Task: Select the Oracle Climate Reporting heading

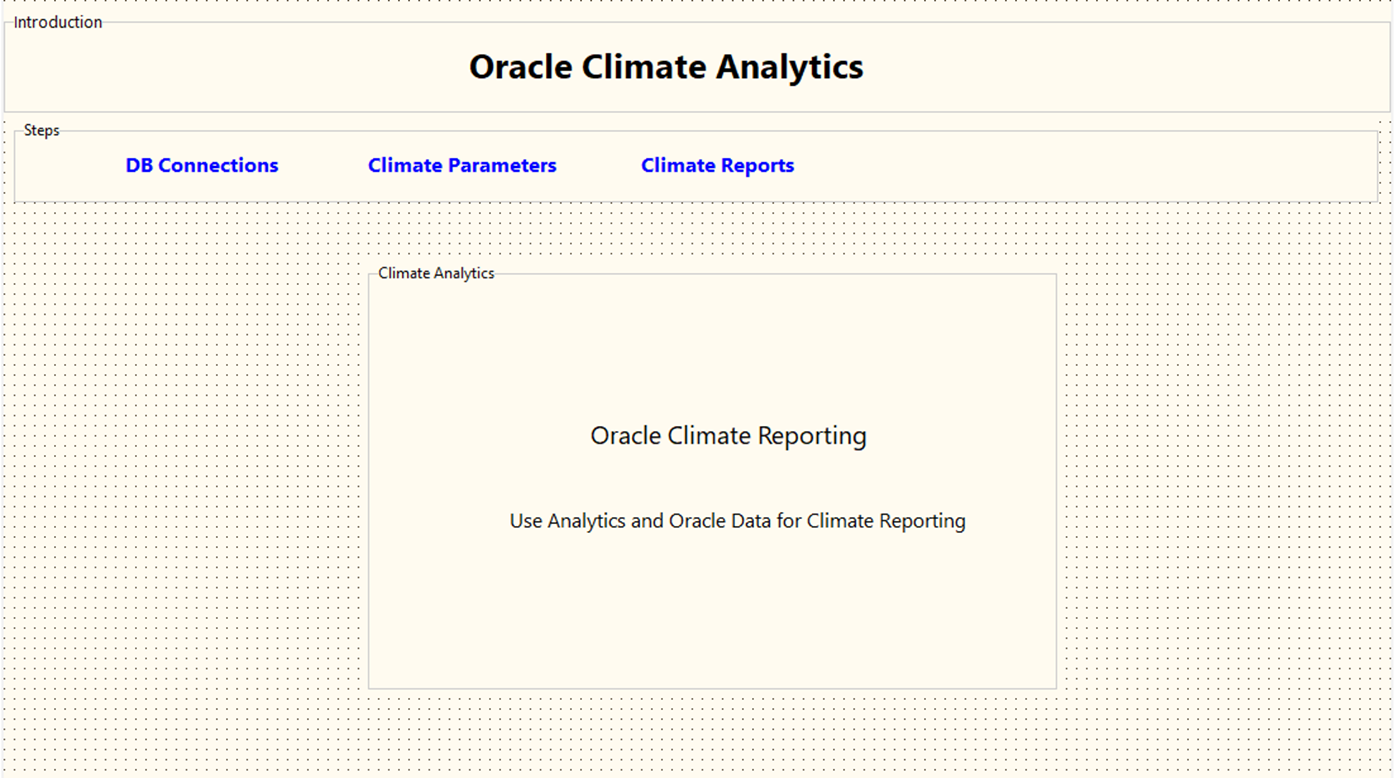Action: [728, 436]
